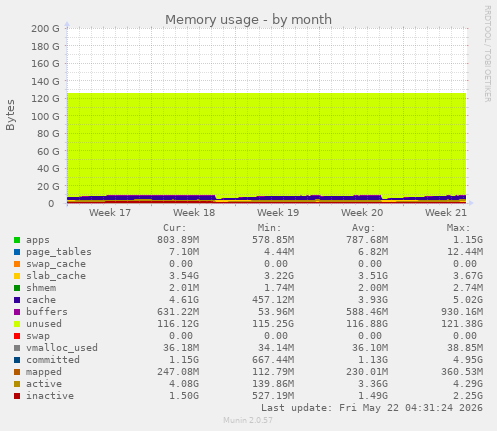Click the 'Week 19' axis label
Screen dimensions: 497x431
click(278, 213)
